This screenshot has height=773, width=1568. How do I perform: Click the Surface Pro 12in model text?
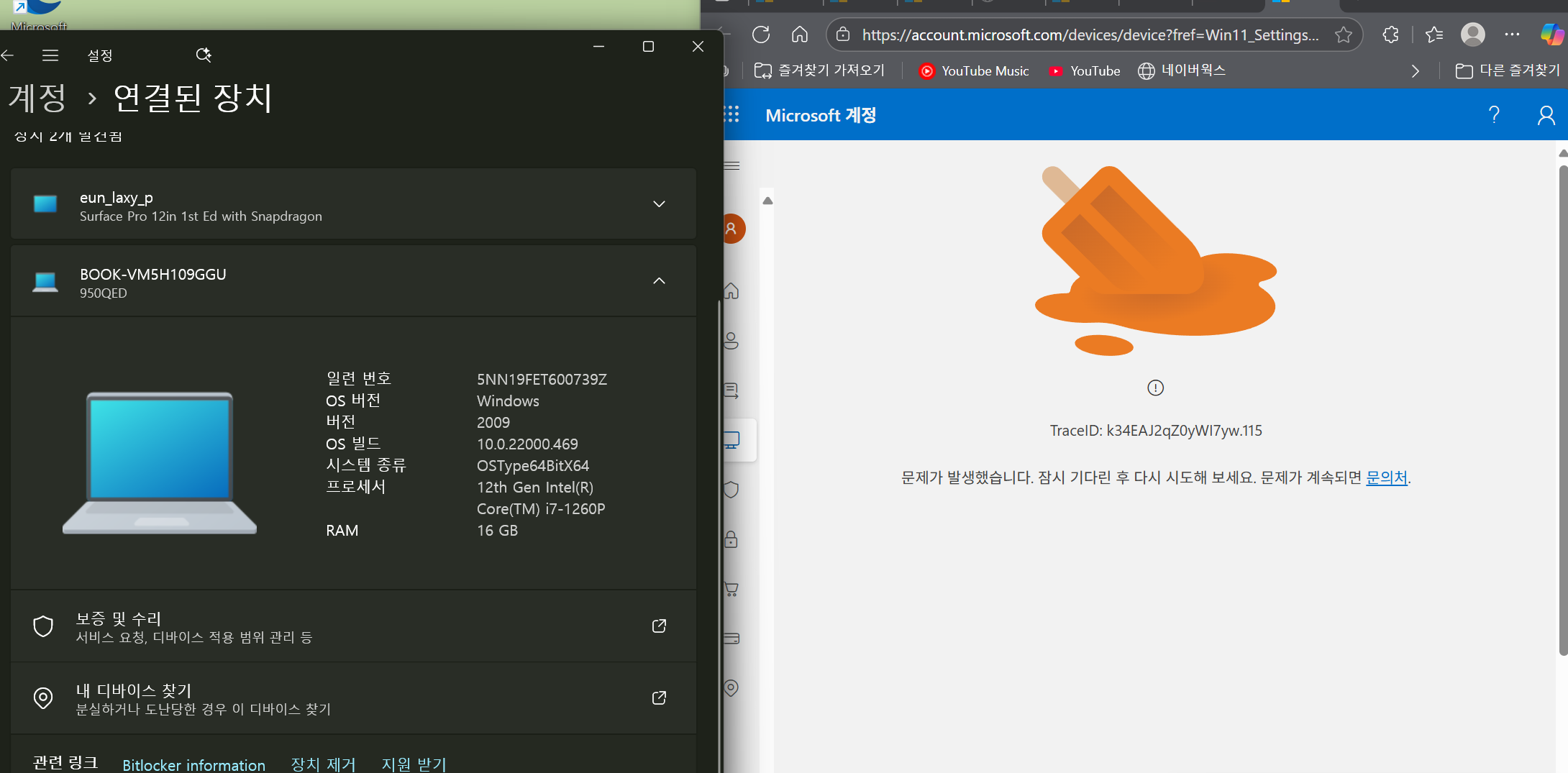201,216
